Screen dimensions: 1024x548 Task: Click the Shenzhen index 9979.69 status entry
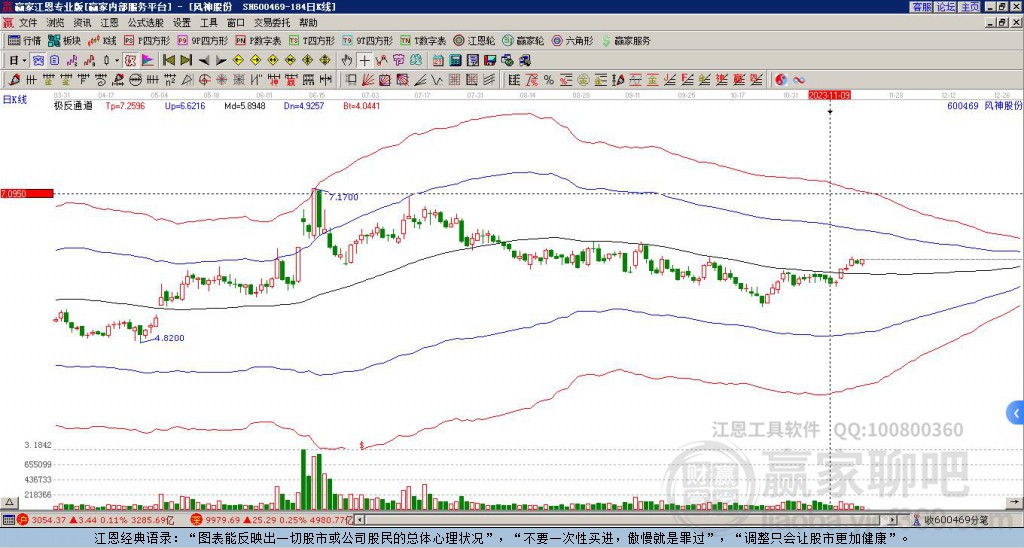(272, 520)
